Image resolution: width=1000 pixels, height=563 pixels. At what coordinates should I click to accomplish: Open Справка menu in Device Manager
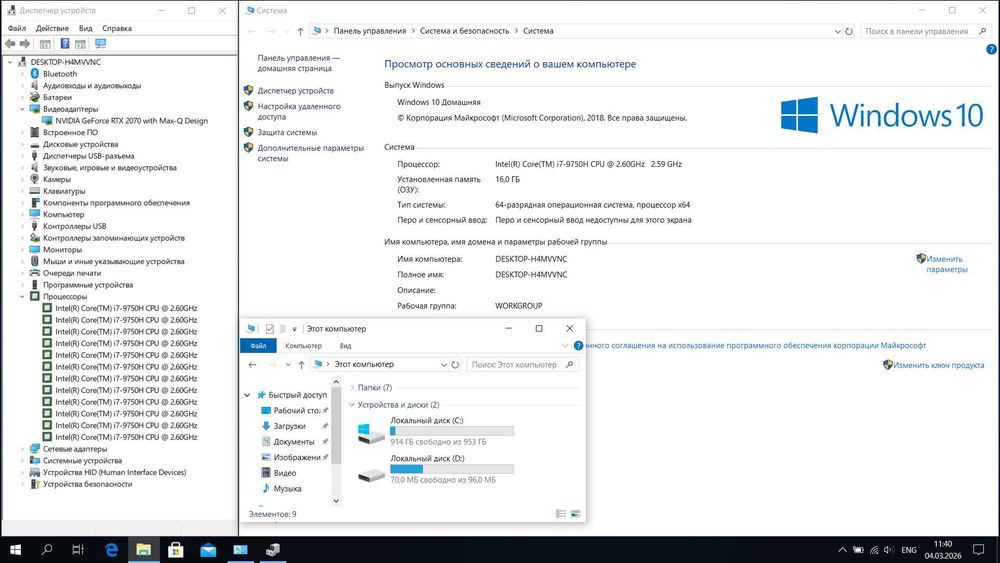pyautogui.click(x=117, y=28)
